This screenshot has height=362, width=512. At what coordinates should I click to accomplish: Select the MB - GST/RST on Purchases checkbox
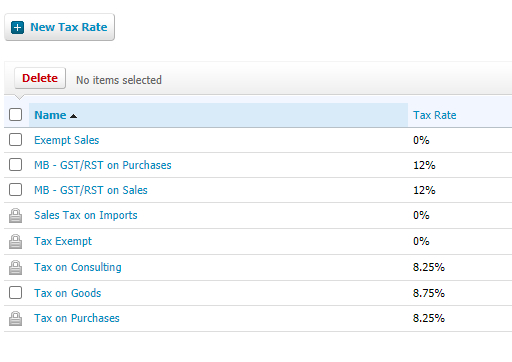pos(16,165)
